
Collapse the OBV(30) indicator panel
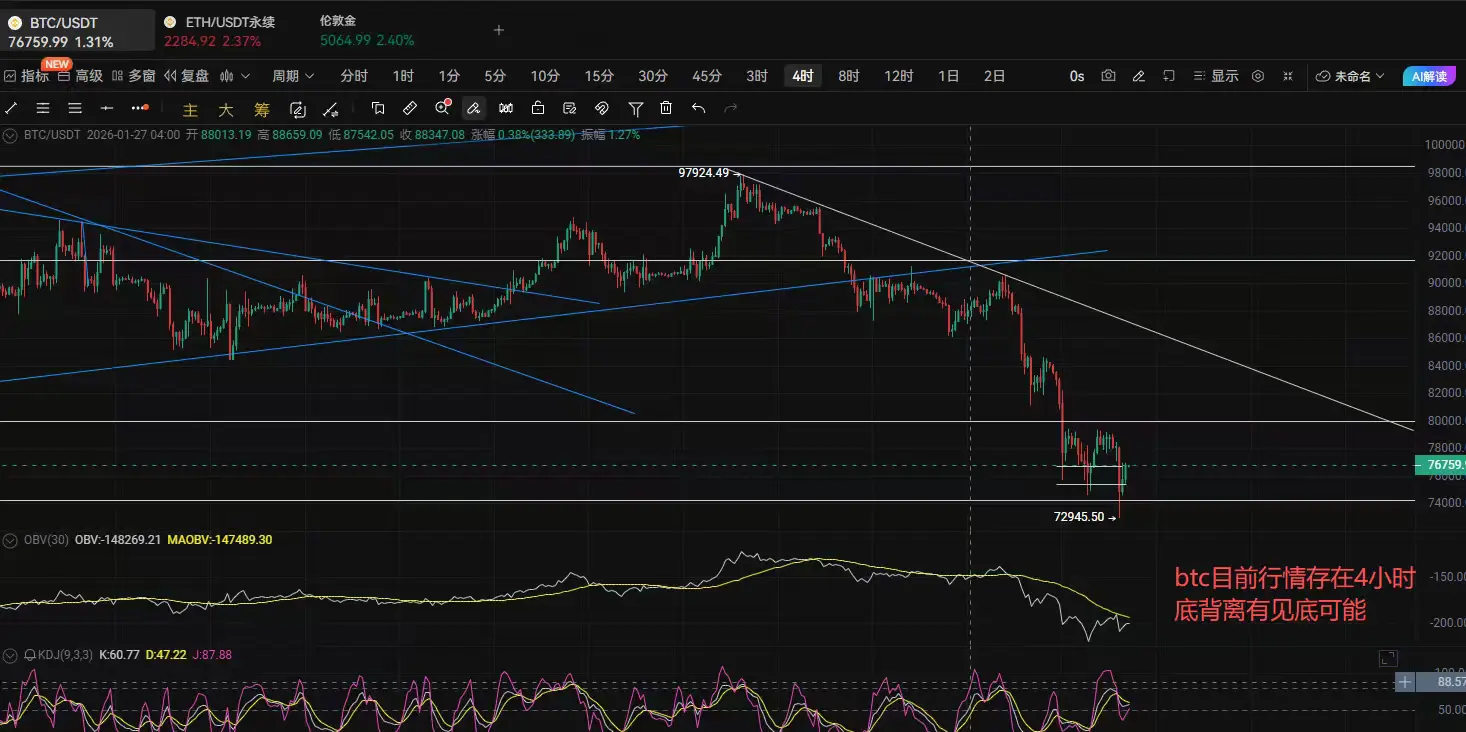tap(10, 540)
